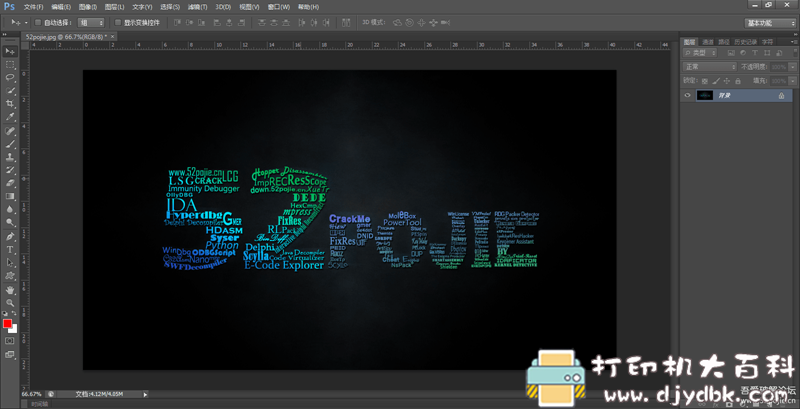Screen dimensions: 800x409
Task: Click the type layer filter icon
Action: click(755, 53)
